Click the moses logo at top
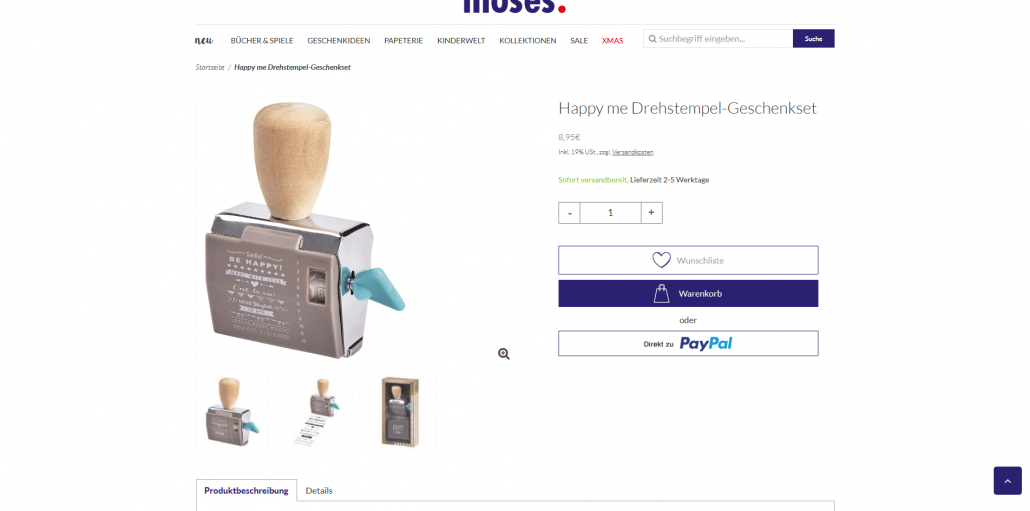The height and width of the screenshot is (511, 1030). (514, 7)
